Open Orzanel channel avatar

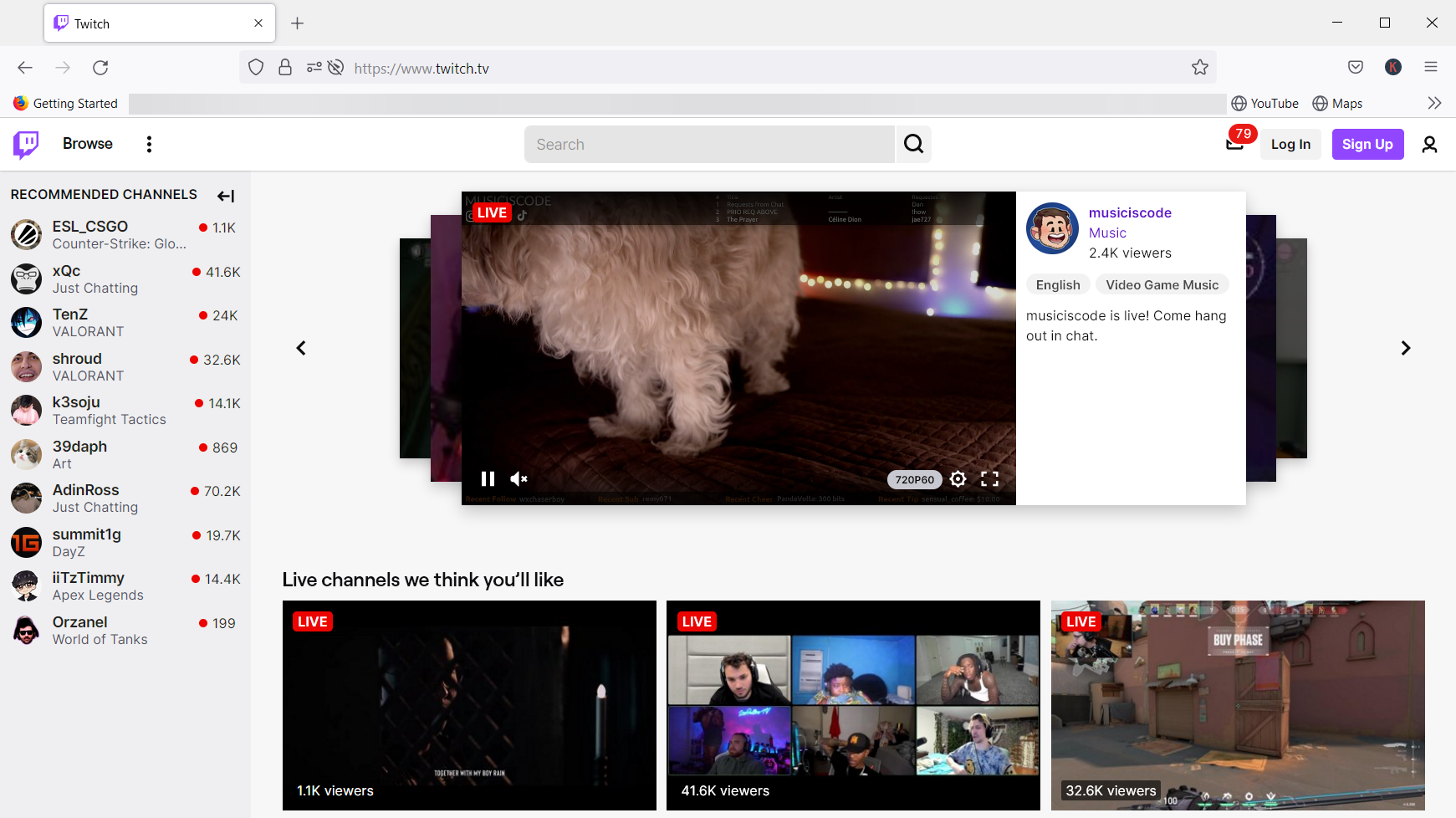pyautogui.click(x=26, y=630)
